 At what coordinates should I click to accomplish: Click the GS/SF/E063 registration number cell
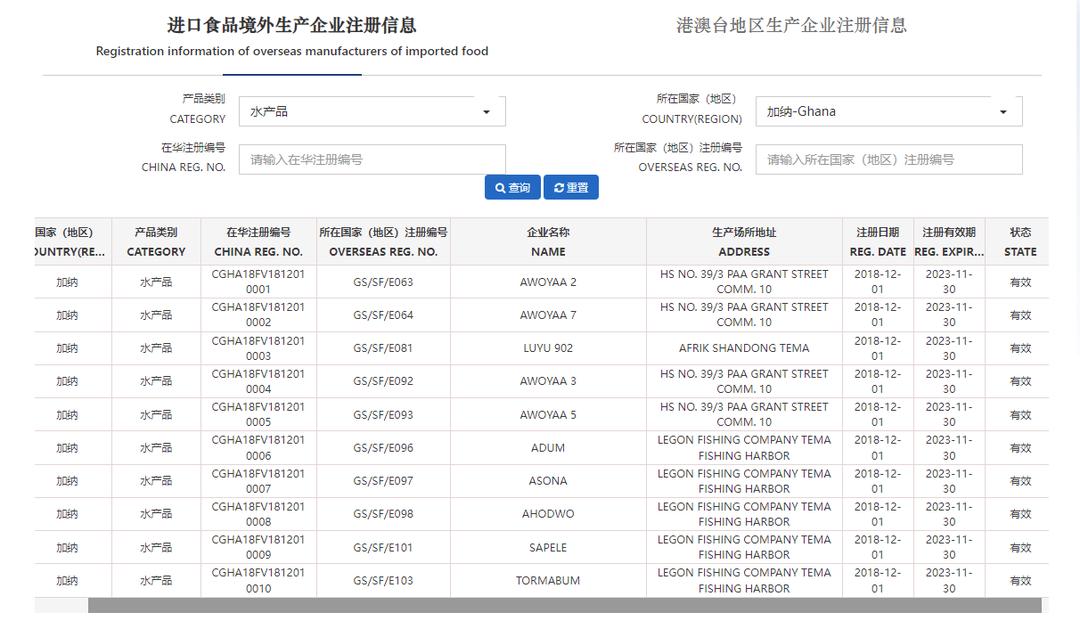coord(383,282)
